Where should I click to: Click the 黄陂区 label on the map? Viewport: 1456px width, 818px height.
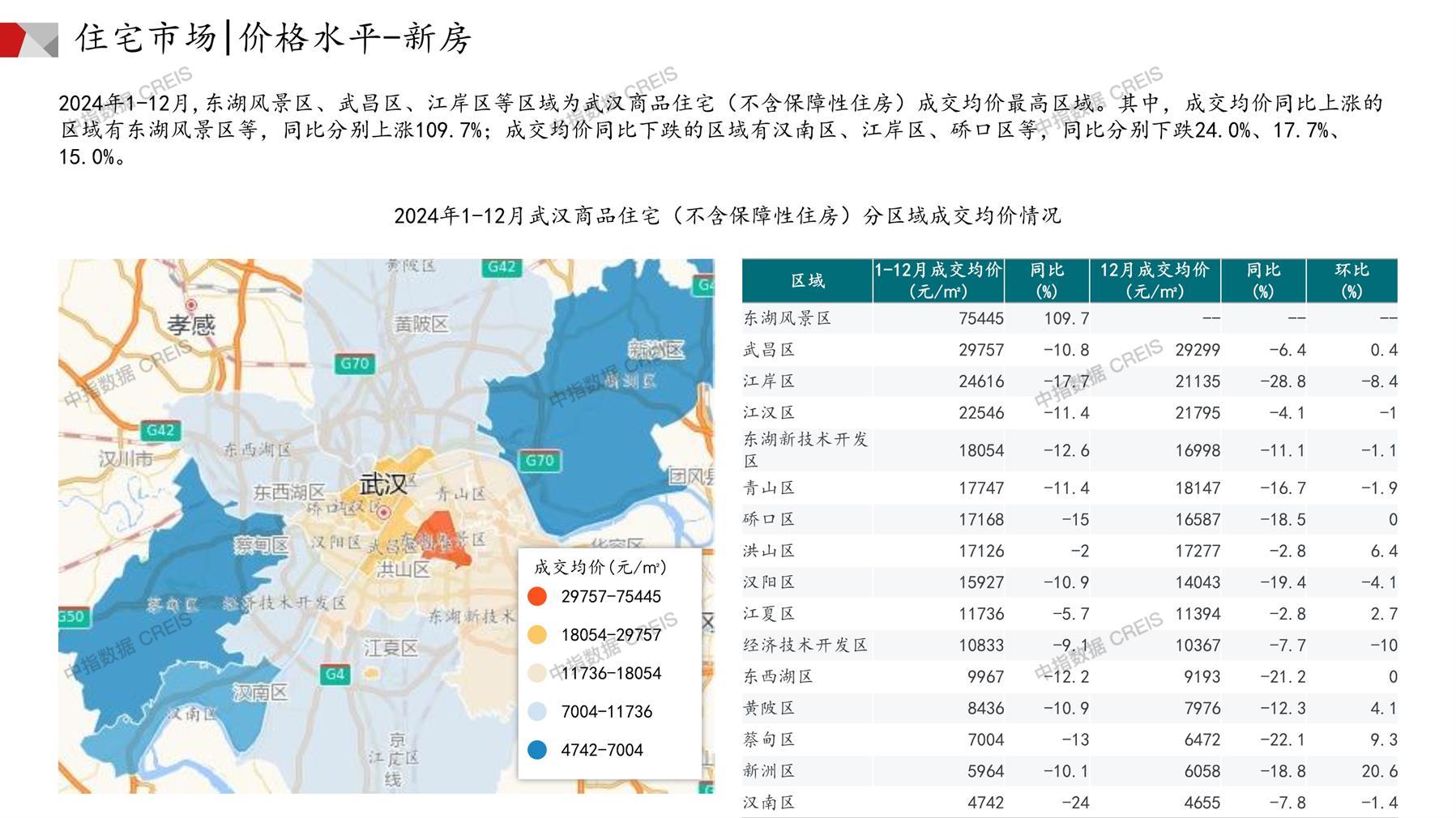[x=421, y=324]
